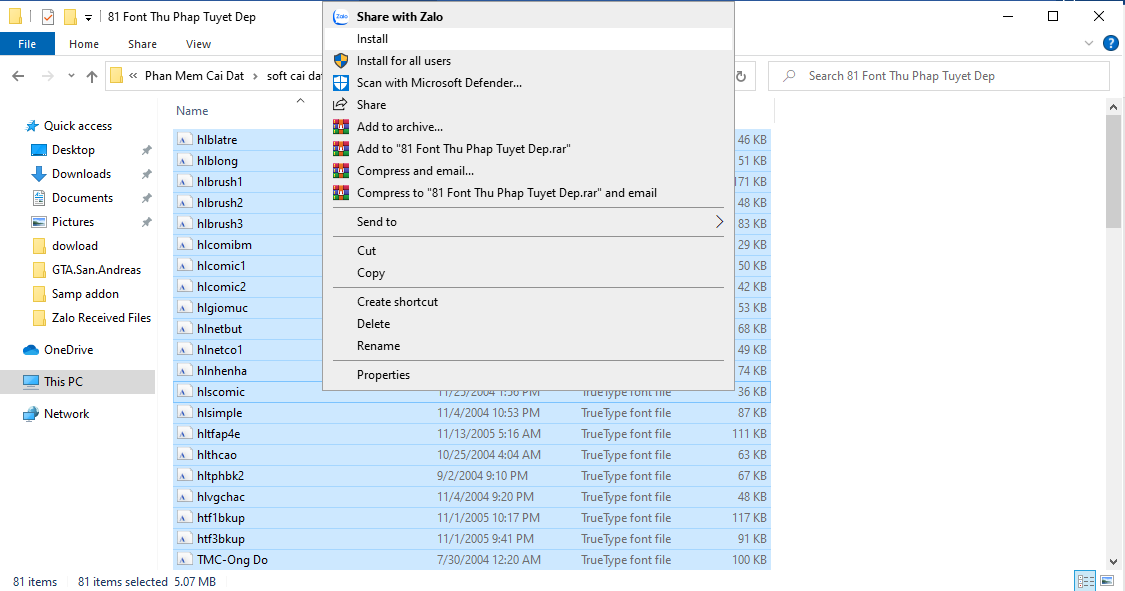Image resolution: width=1125 pixels, height=591 pixels.
Task: Click the Zalo icon in context menu
Action: tap(340, 17)
